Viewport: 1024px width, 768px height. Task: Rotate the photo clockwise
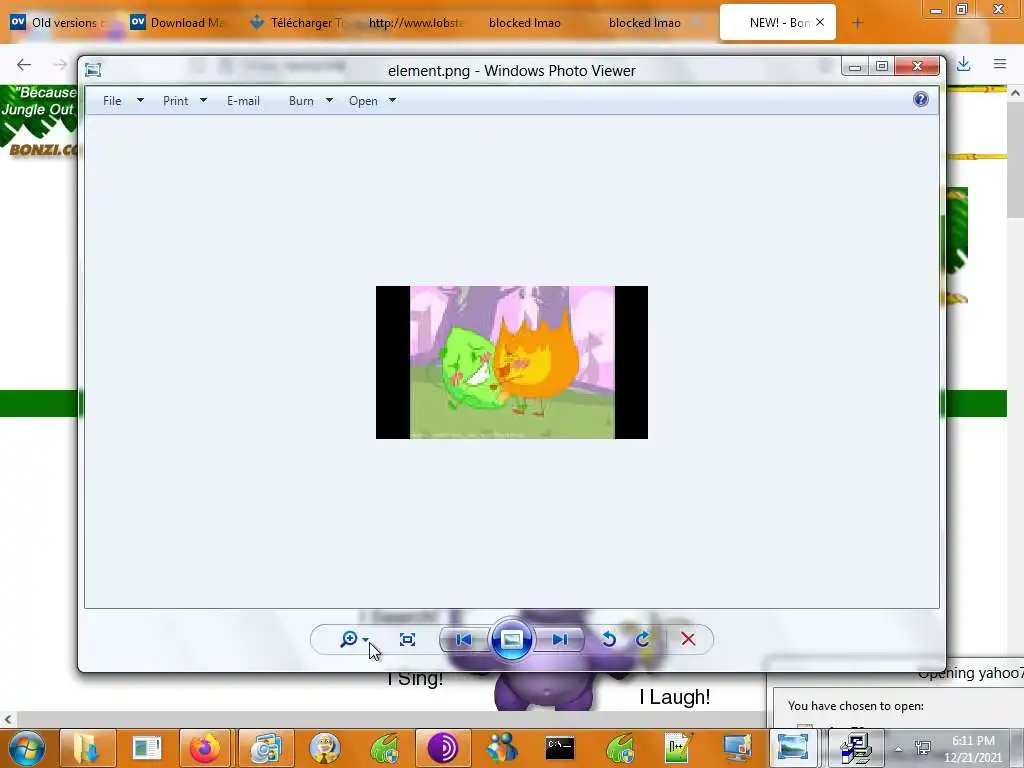click(x=643, y=639)
